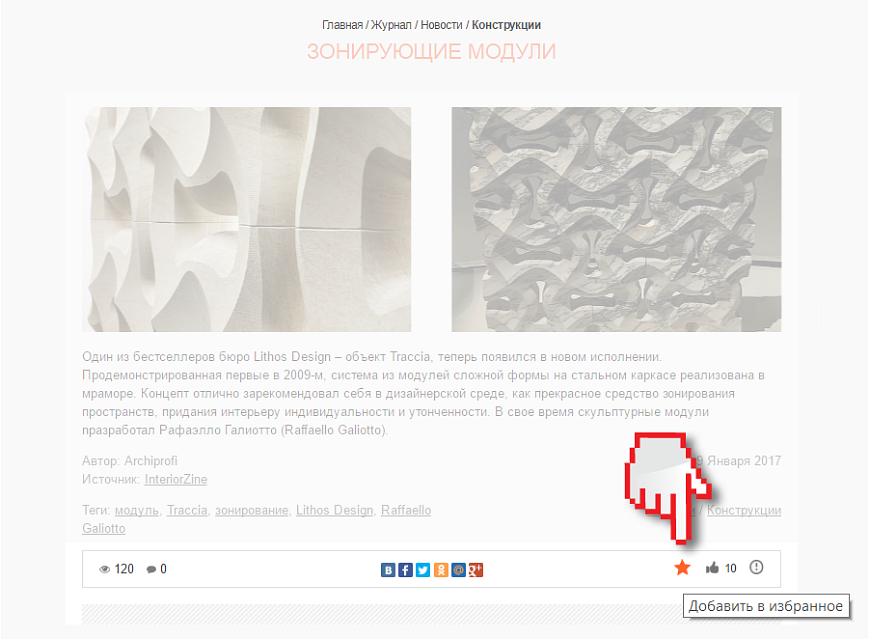This screenshot has height=639, width=870.
Task: Open the white carved modules image
Action: click(247, 220)
